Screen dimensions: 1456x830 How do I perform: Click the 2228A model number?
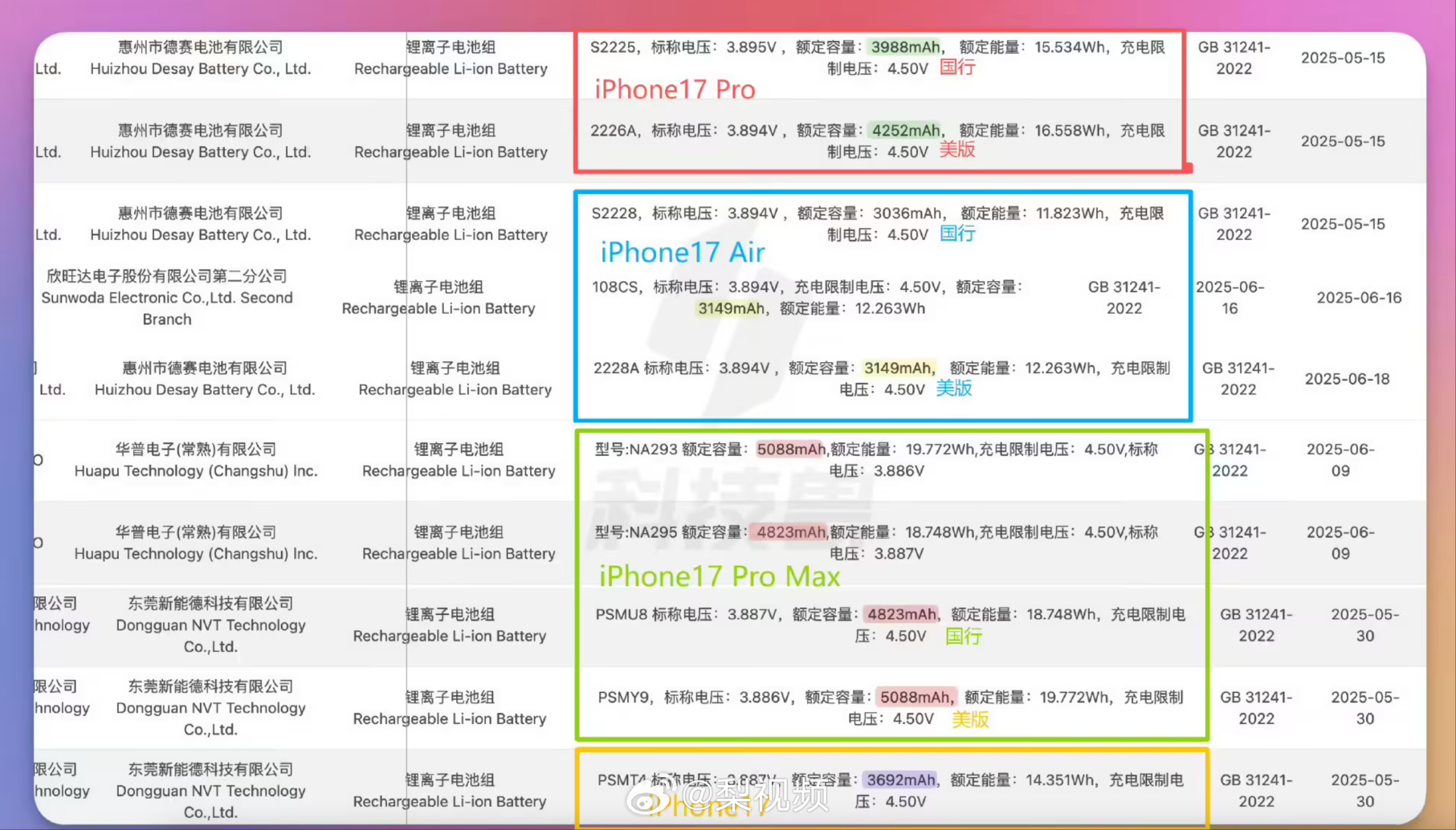tap(616, 368)
